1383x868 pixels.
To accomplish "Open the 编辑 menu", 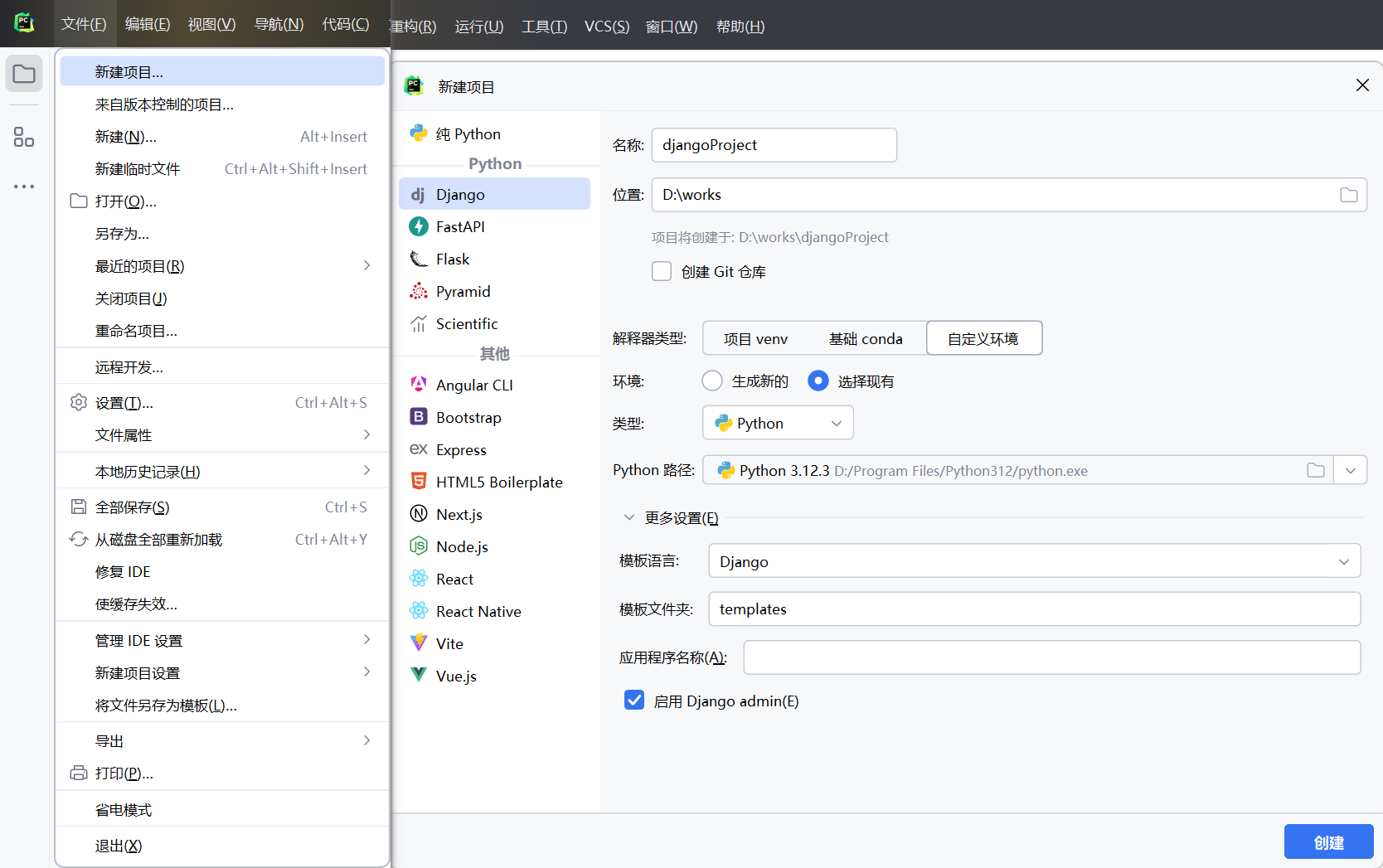I will coord(148,25).
